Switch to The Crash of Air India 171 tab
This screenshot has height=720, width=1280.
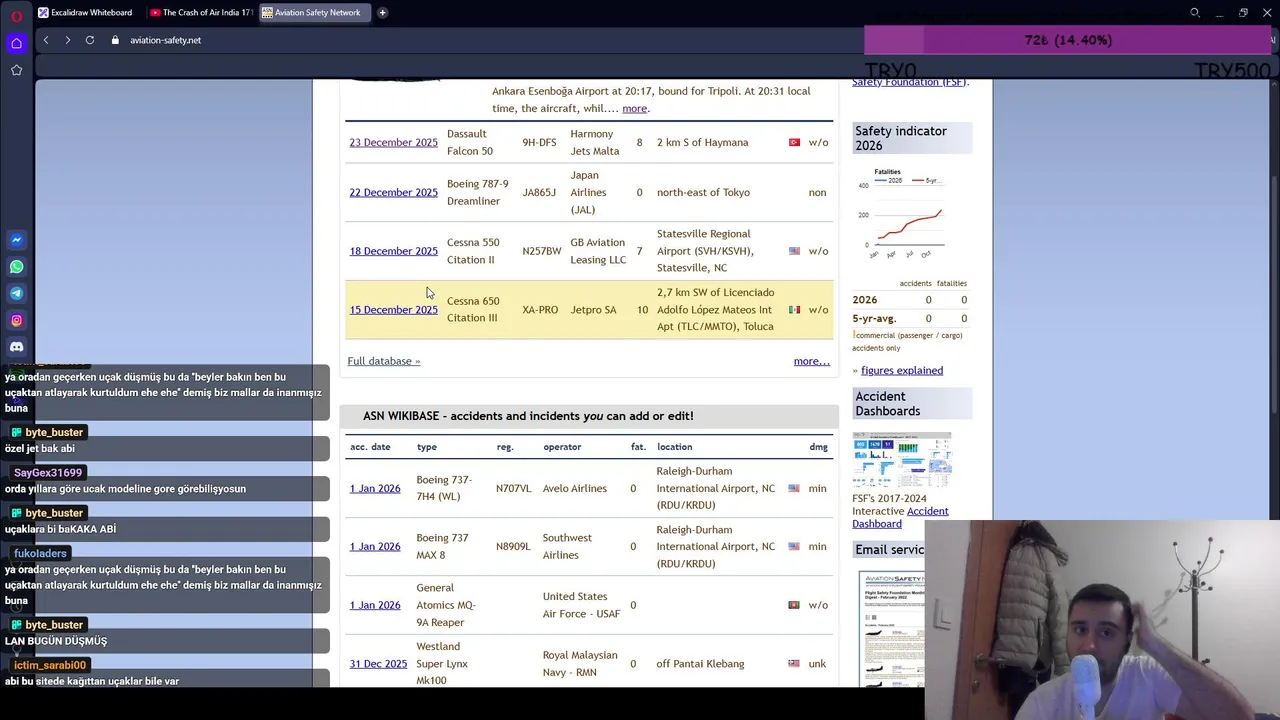200,13
